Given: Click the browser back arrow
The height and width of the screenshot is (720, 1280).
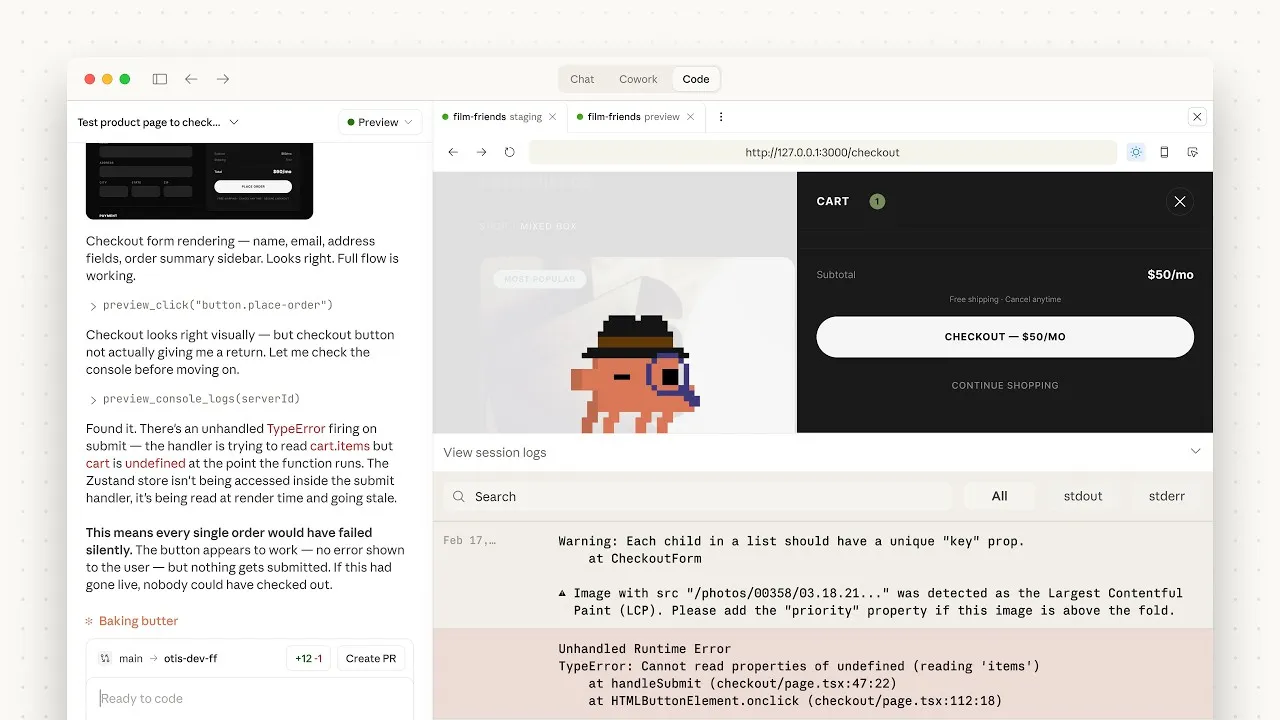Looking at the screenshot, I should point(453,152).
